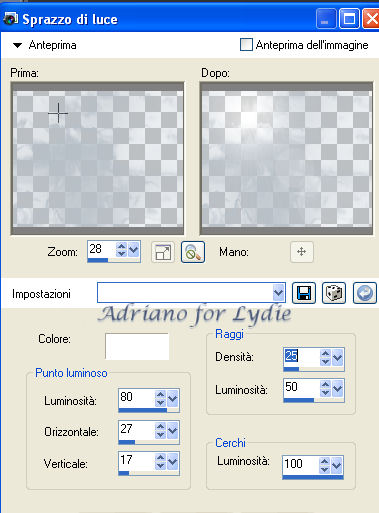Click the fit preview to window icon
The width and height of the screenshot is (379, 513).
point(163,252)
